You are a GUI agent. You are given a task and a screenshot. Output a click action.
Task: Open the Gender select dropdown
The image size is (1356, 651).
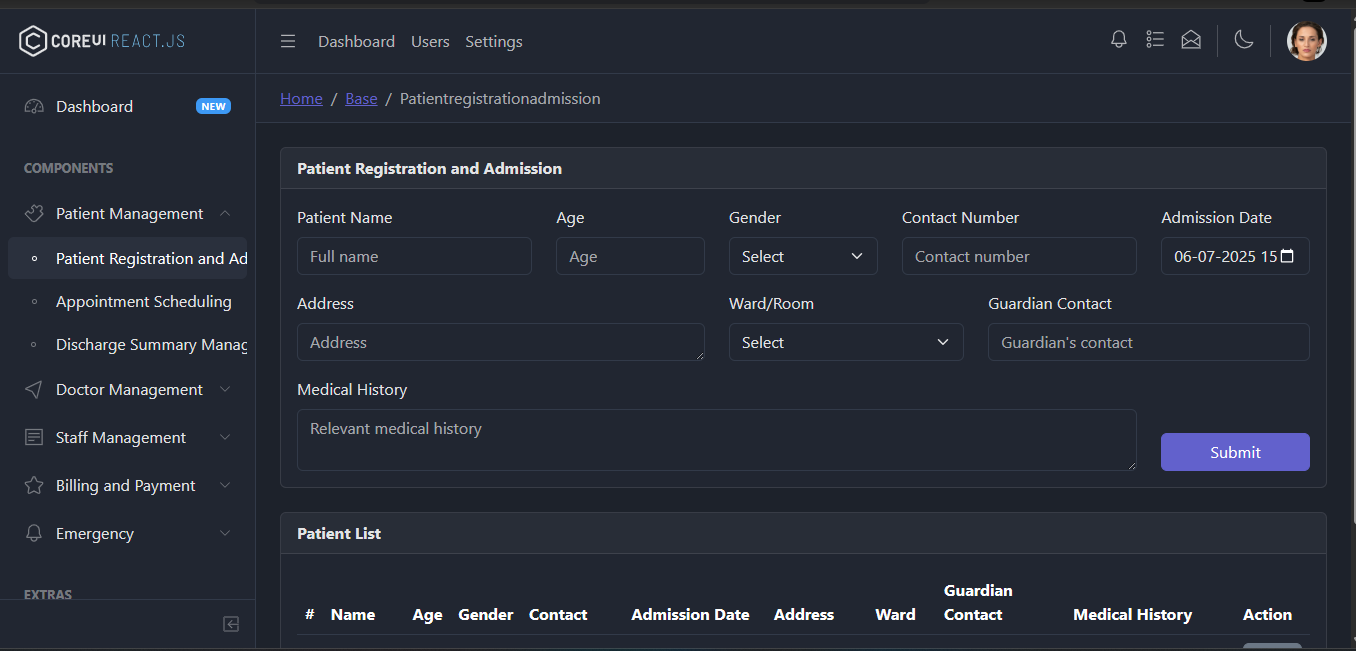802,257
